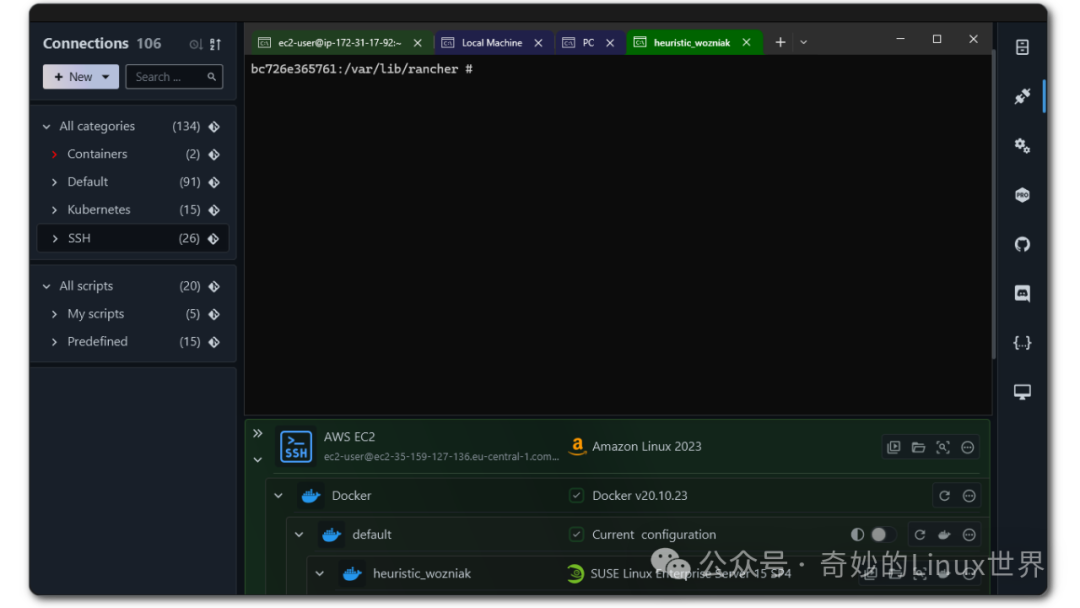Close the PC tab

pyautogui.click(x=610, y=43)
